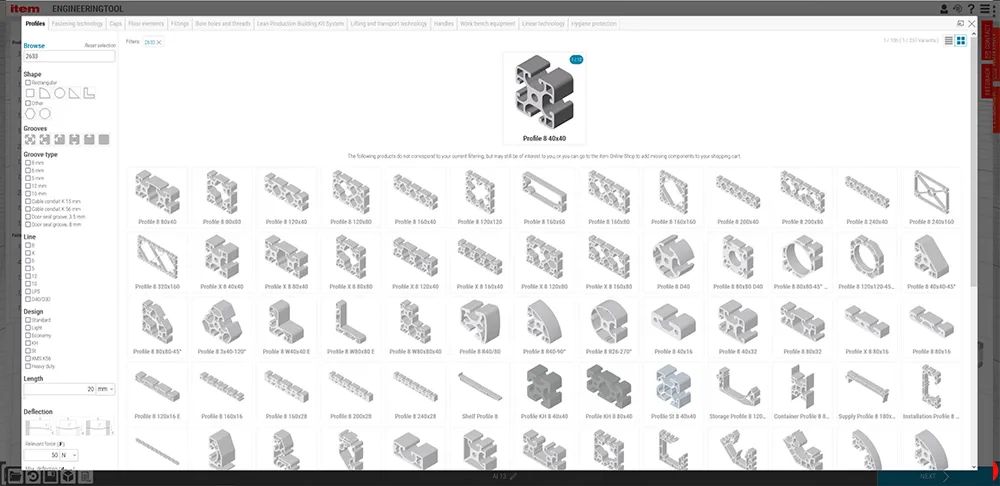Open the user account icon
The height and width of the screenshot is (486, 1000).
coord(945,9)
